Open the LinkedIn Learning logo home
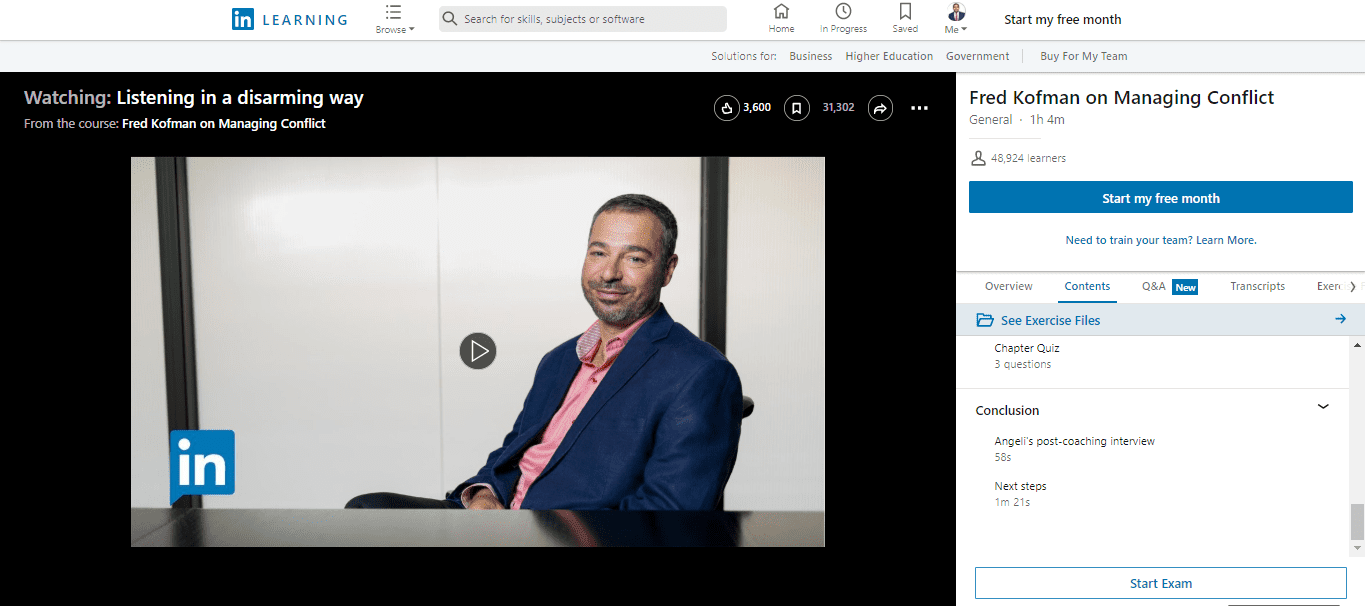Image resolution: width=1365 pixels, height=606 pixels. coord(289,19)
